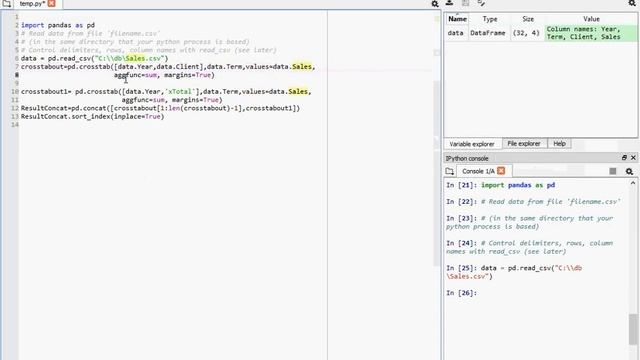640x360 pixels.
Task: Select the 'data' variable name cell
Action: point(456,33)
